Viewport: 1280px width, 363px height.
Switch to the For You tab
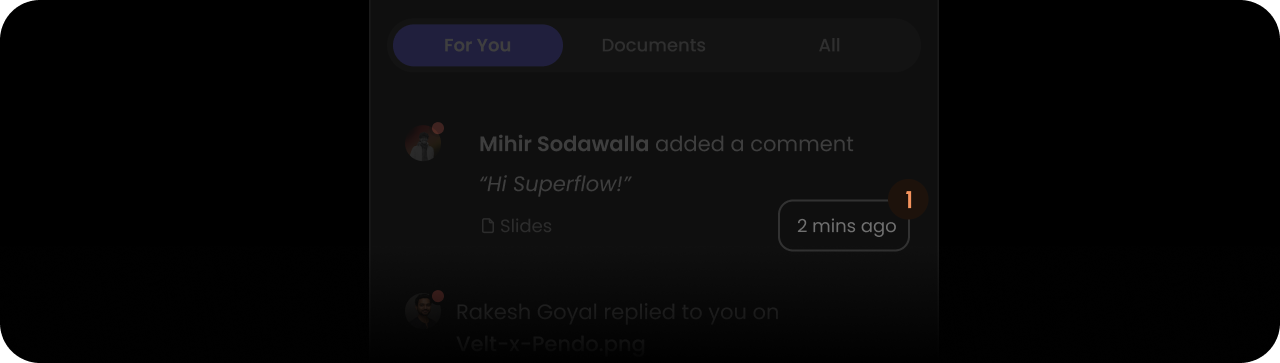(478, 46)
